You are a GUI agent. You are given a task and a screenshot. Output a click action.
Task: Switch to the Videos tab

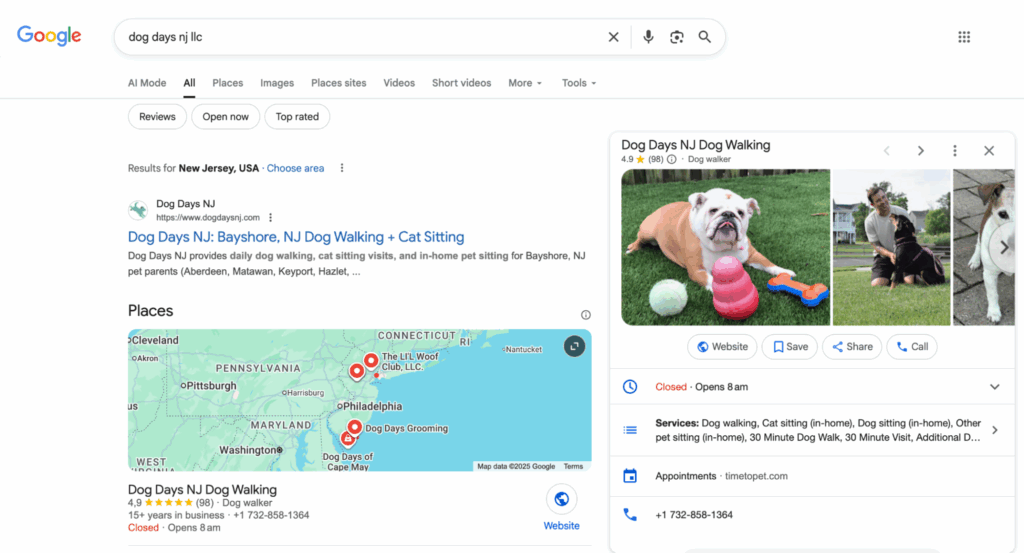pyautogui.click(x=399, y=83)
